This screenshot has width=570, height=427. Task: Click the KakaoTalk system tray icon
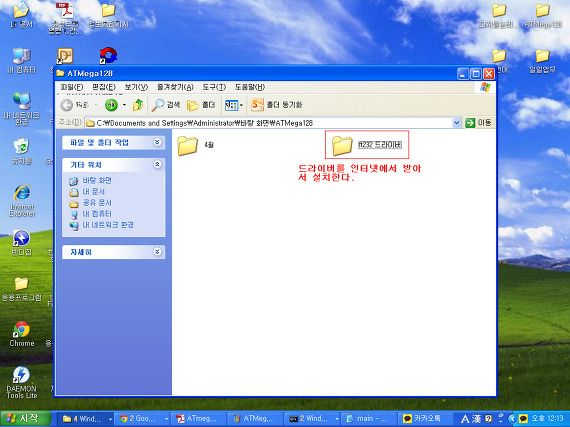click(523, 419)
